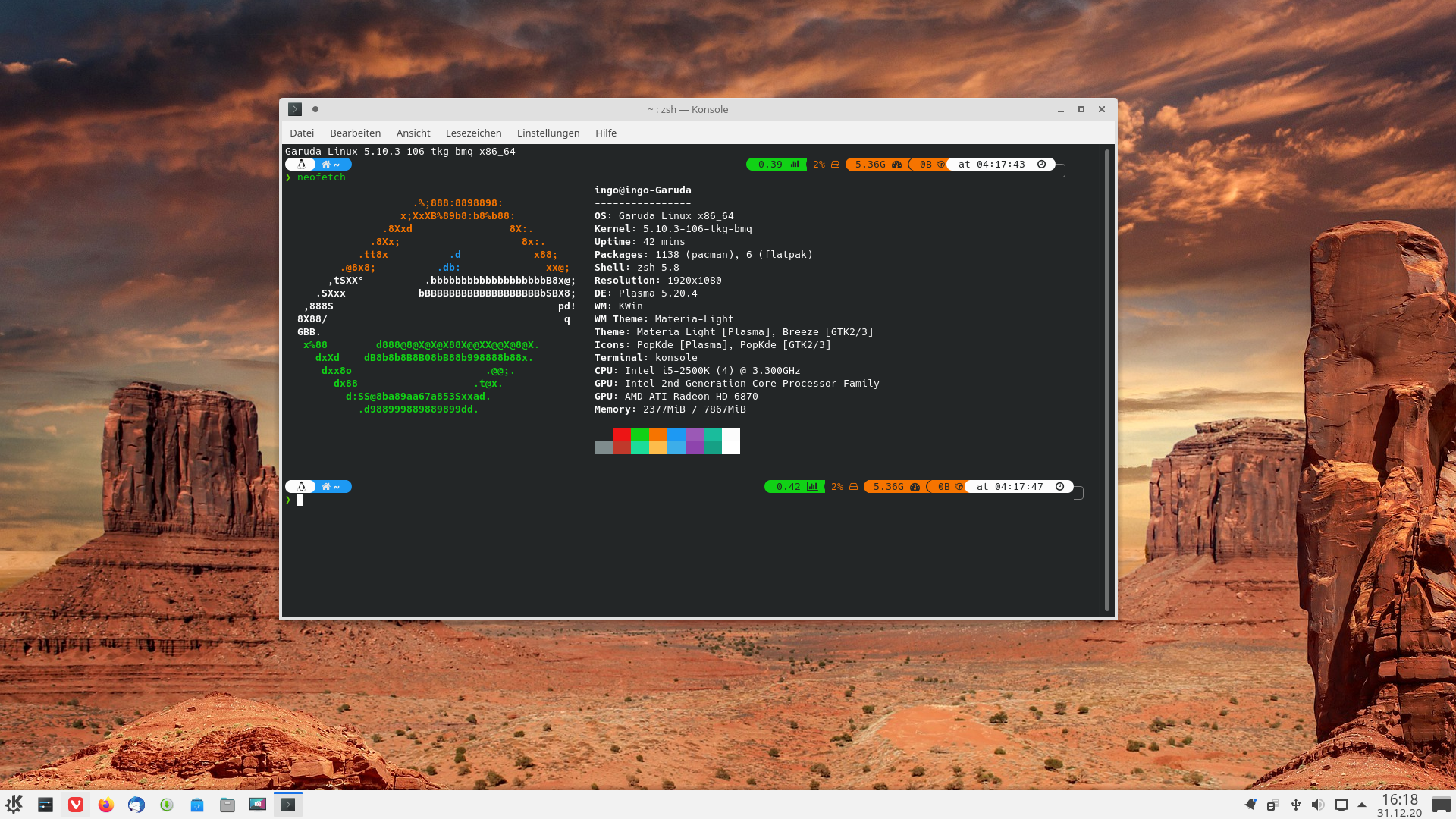Open the notifications bell tray icon
Image resolution: width=1456 pixels, height=819 pixels.
point(1250,805)
